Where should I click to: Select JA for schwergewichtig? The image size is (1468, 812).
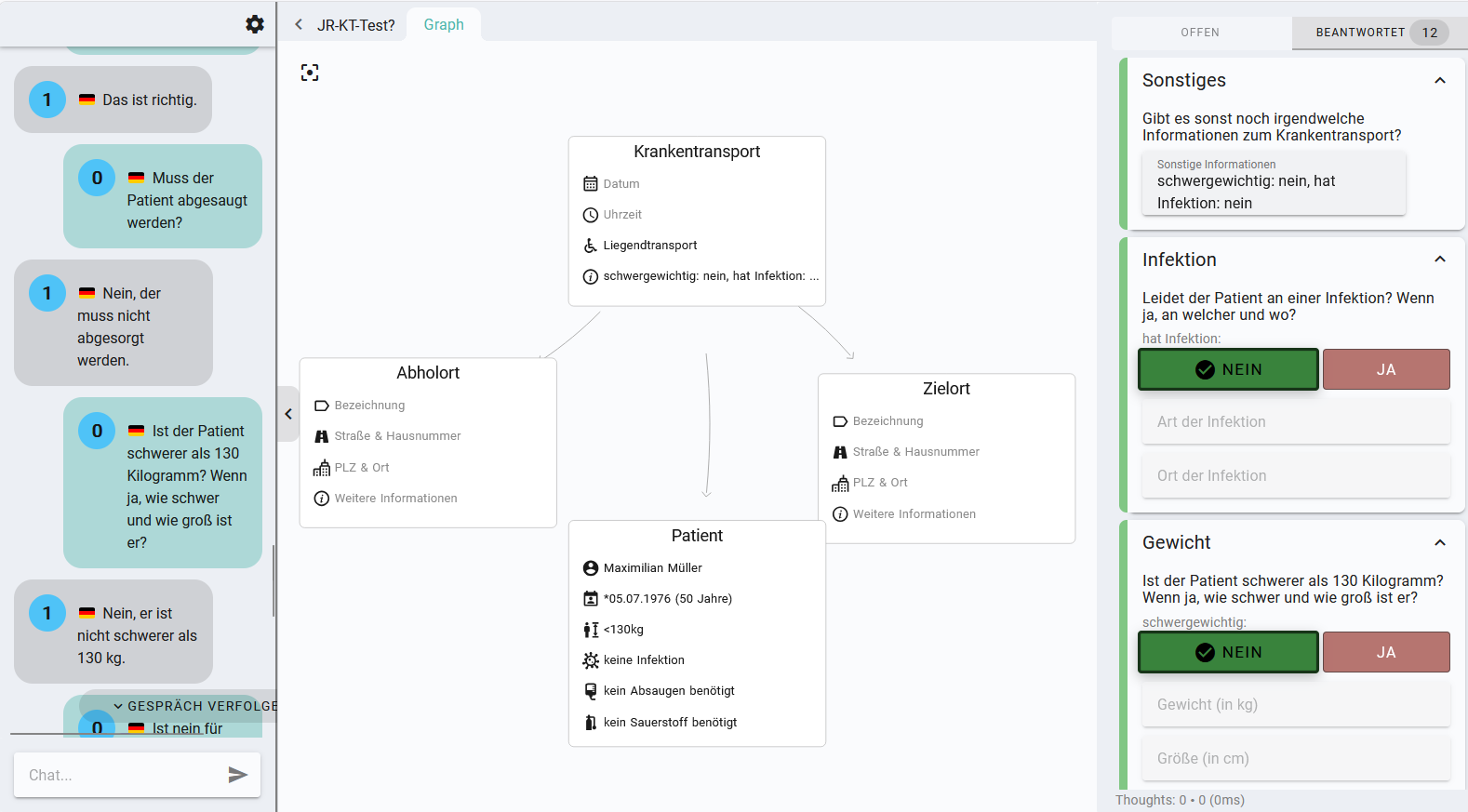(x=1386, y=652)
